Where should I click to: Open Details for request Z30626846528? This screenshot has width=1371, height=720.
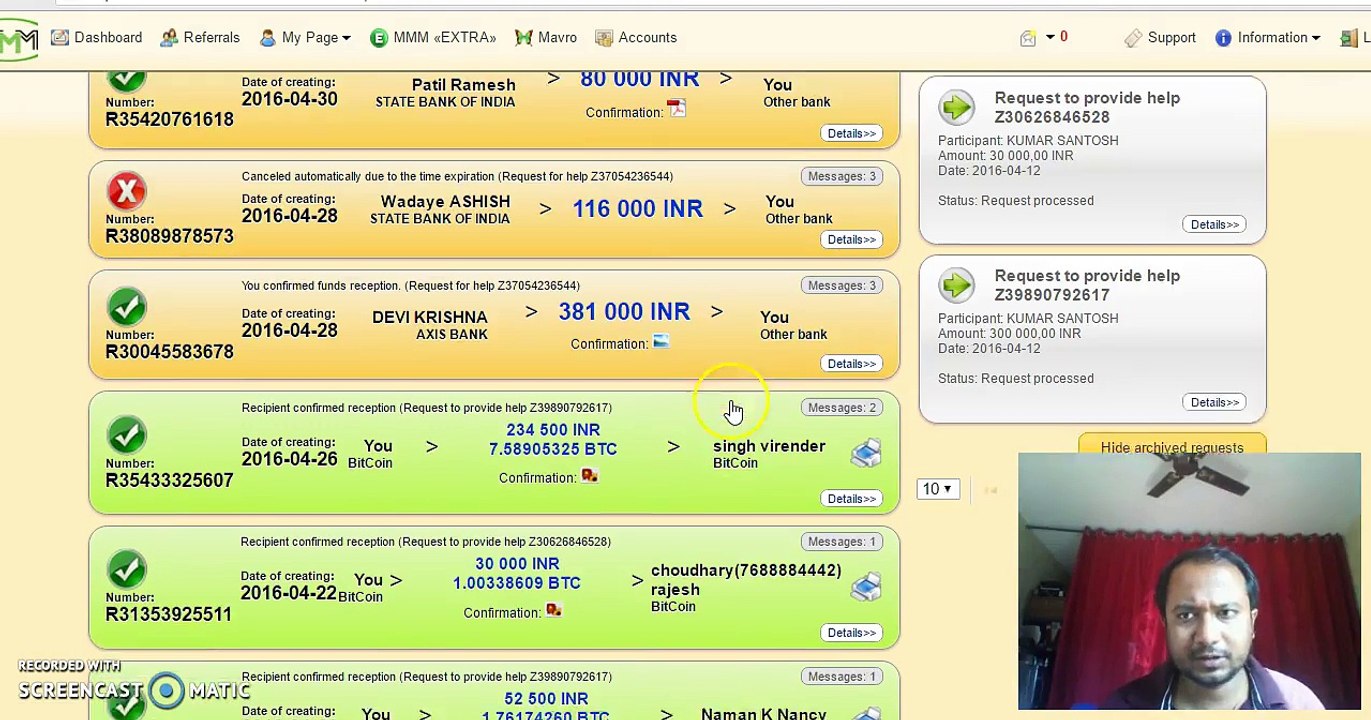pos(1215,224)
